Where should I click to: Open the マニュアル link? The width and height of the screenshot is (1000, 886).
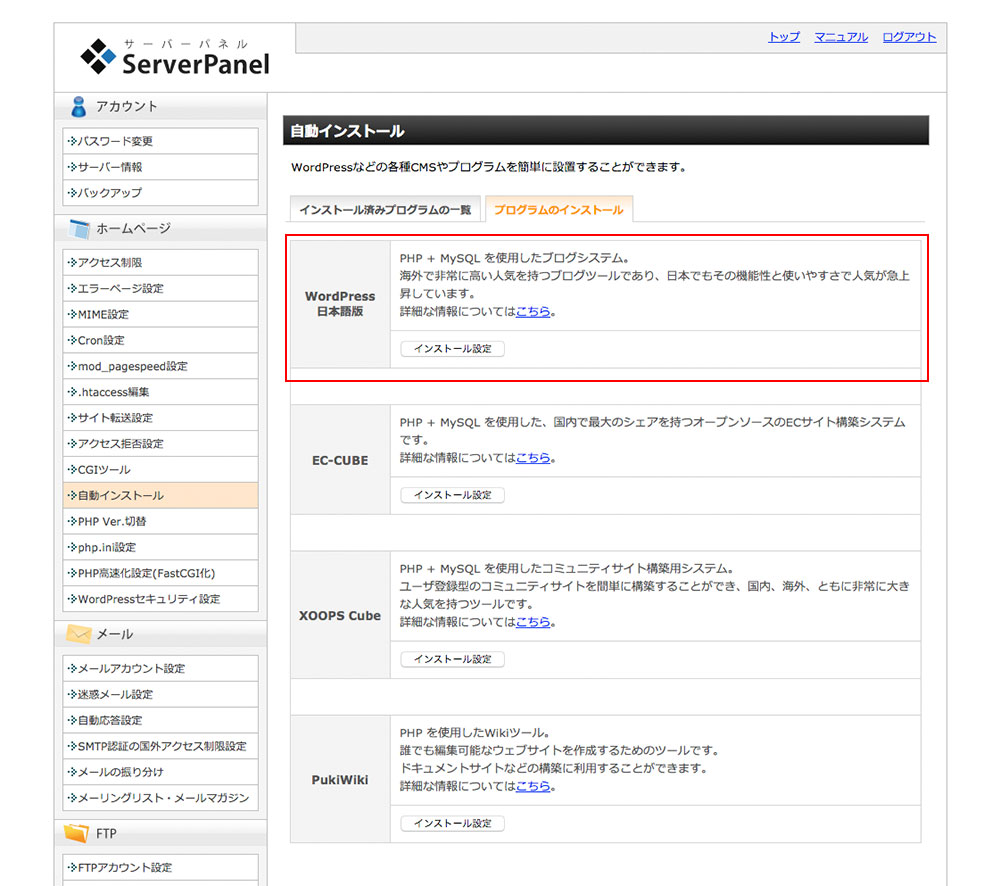pyautogui.click(x=841, y=37)
